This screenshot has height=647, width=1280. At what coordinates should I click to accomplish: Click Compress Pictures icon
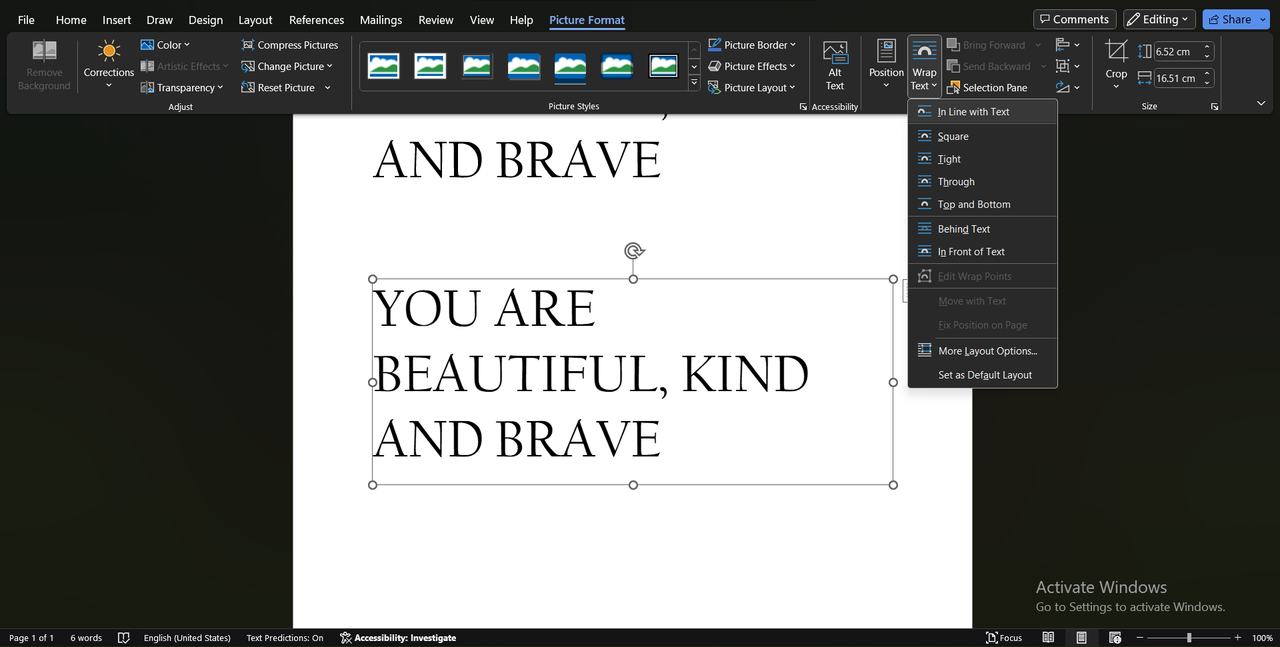248,45
